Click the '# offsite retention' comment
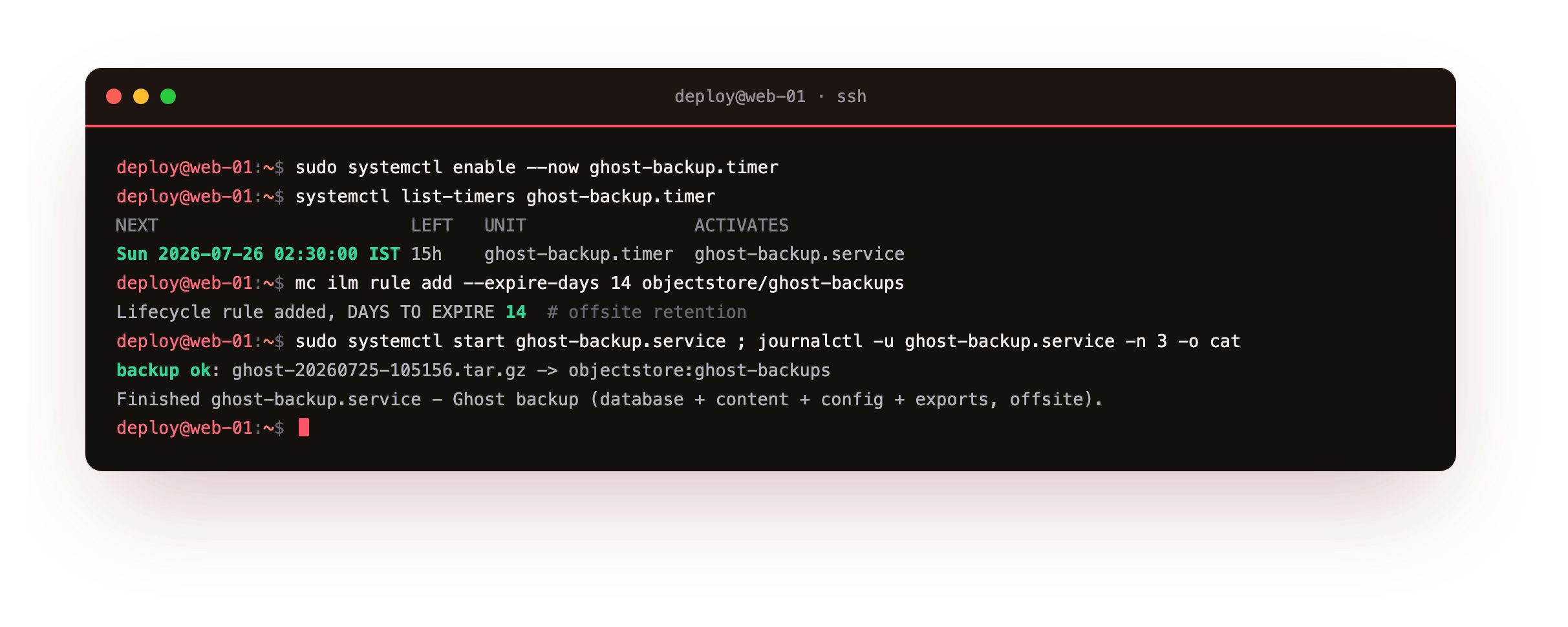 (647, 312)
